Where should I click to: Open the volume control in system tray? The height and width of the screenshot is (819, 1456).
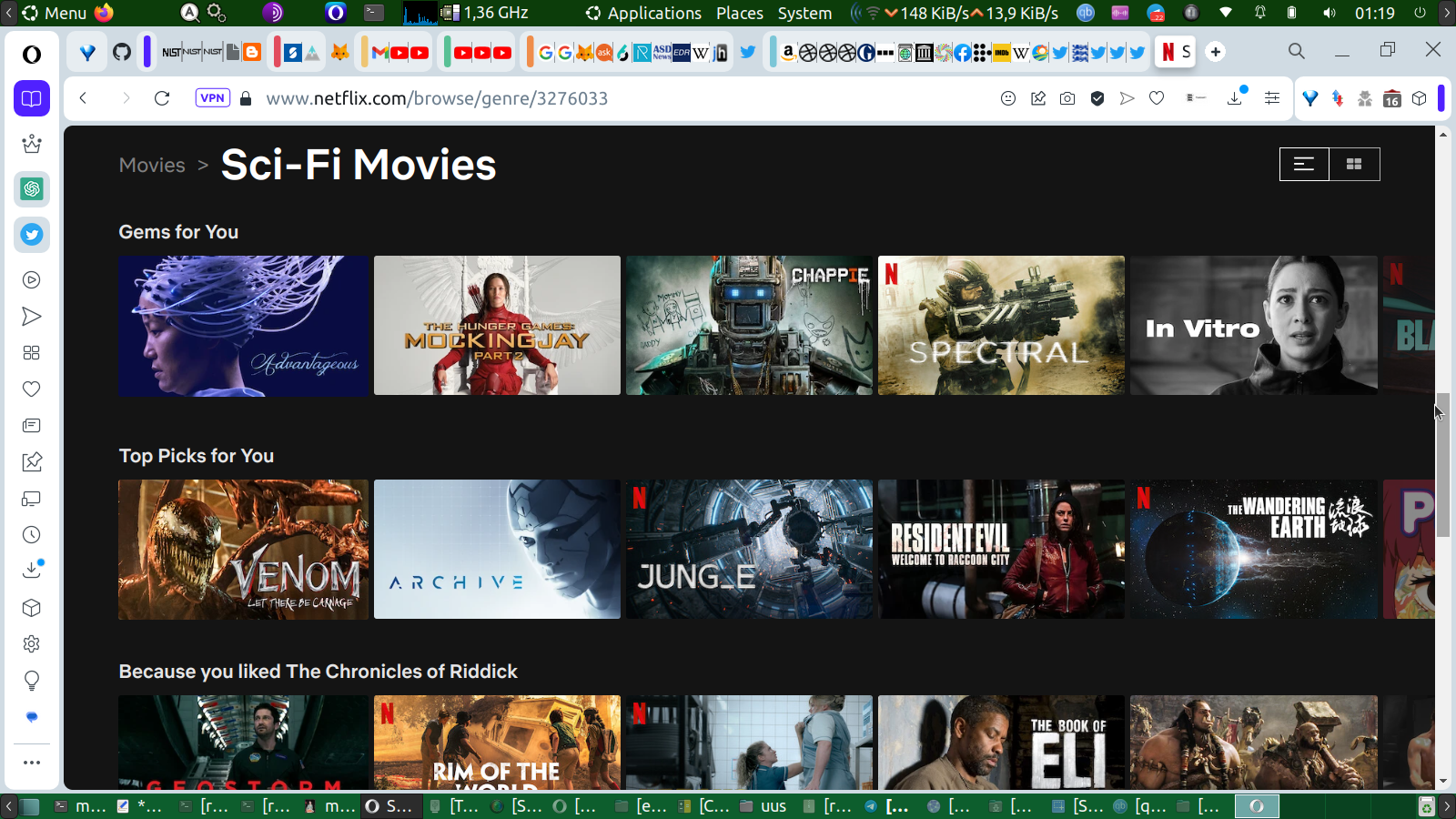coord(1330,13)
